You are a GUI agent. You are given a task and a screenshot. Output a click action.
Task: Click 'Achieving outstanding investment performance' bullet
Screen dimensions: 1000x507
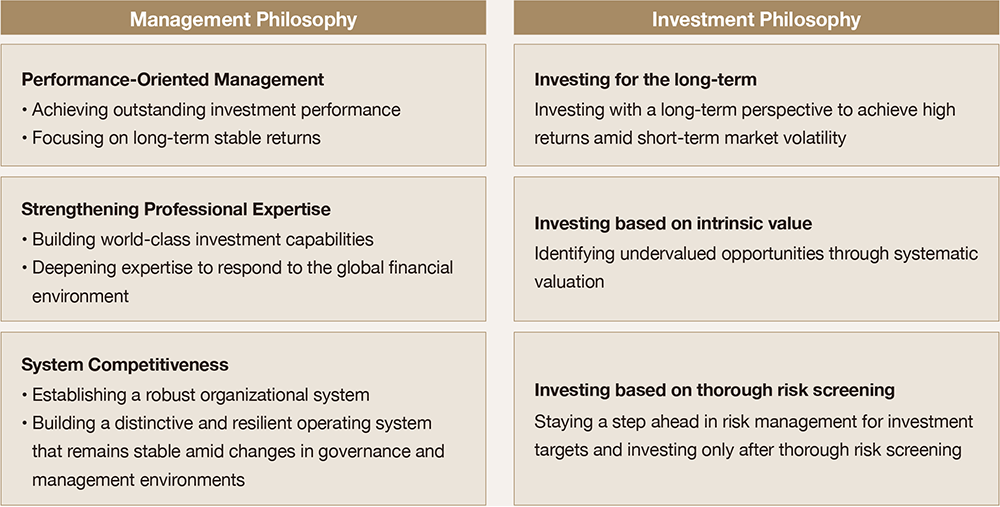click(x=211, y=110)
